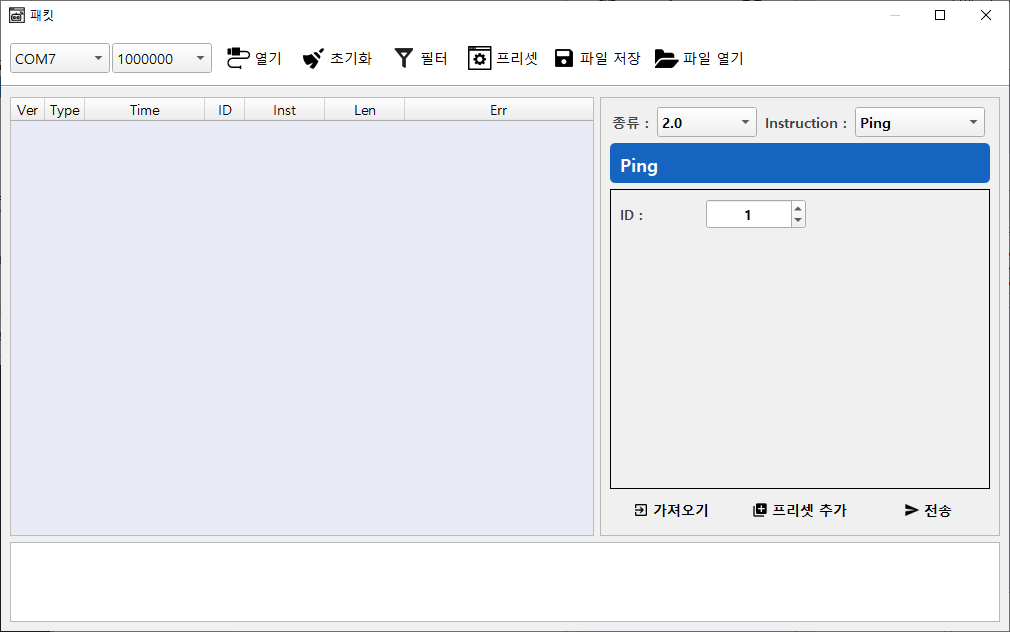Click the 열기 port connect icon
The height and width of the screenshot is (632, 1010).
tap(238, 58)
